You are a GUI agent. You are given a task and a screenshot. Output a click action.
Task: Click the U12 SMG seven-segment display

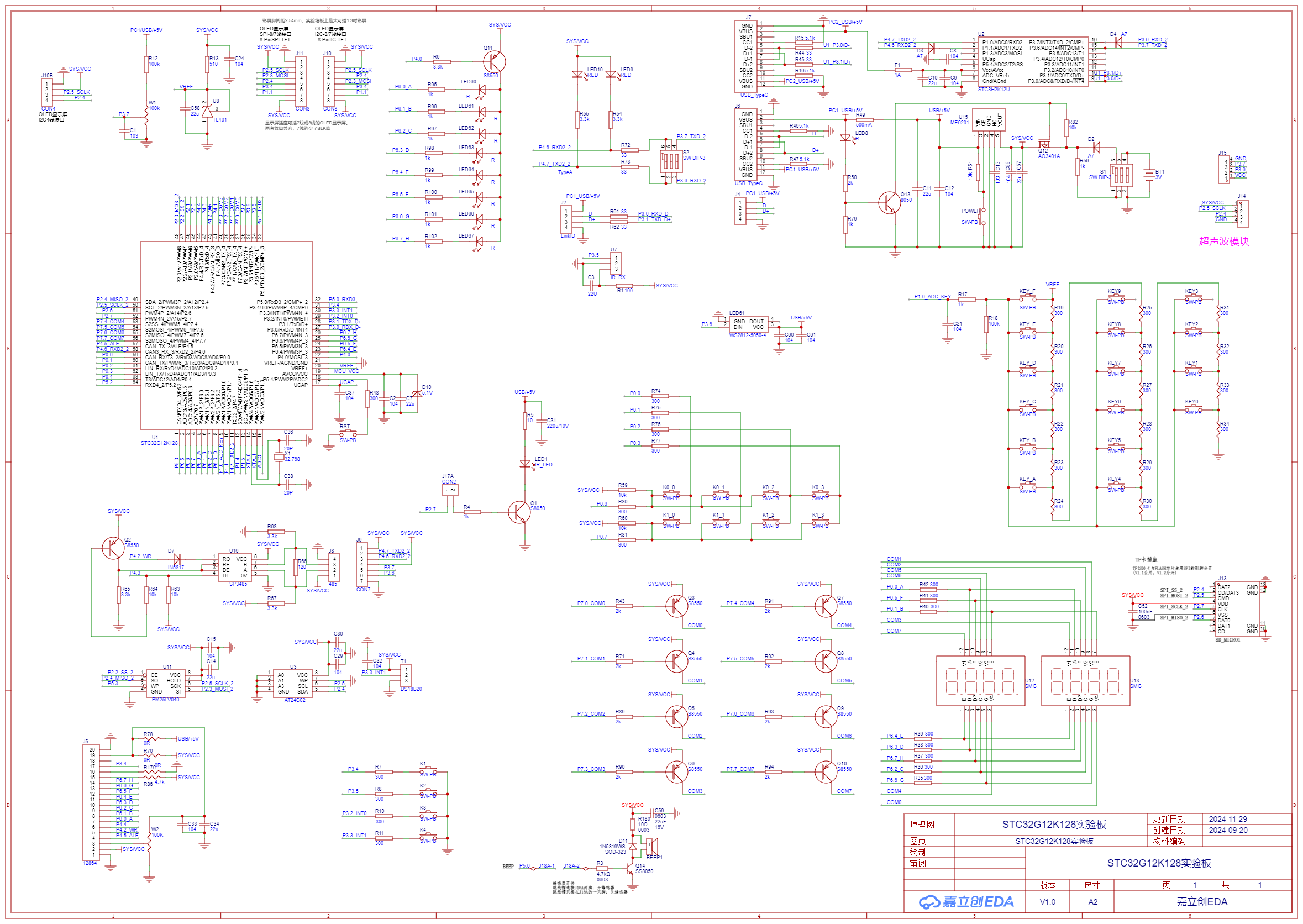(980, 681)
